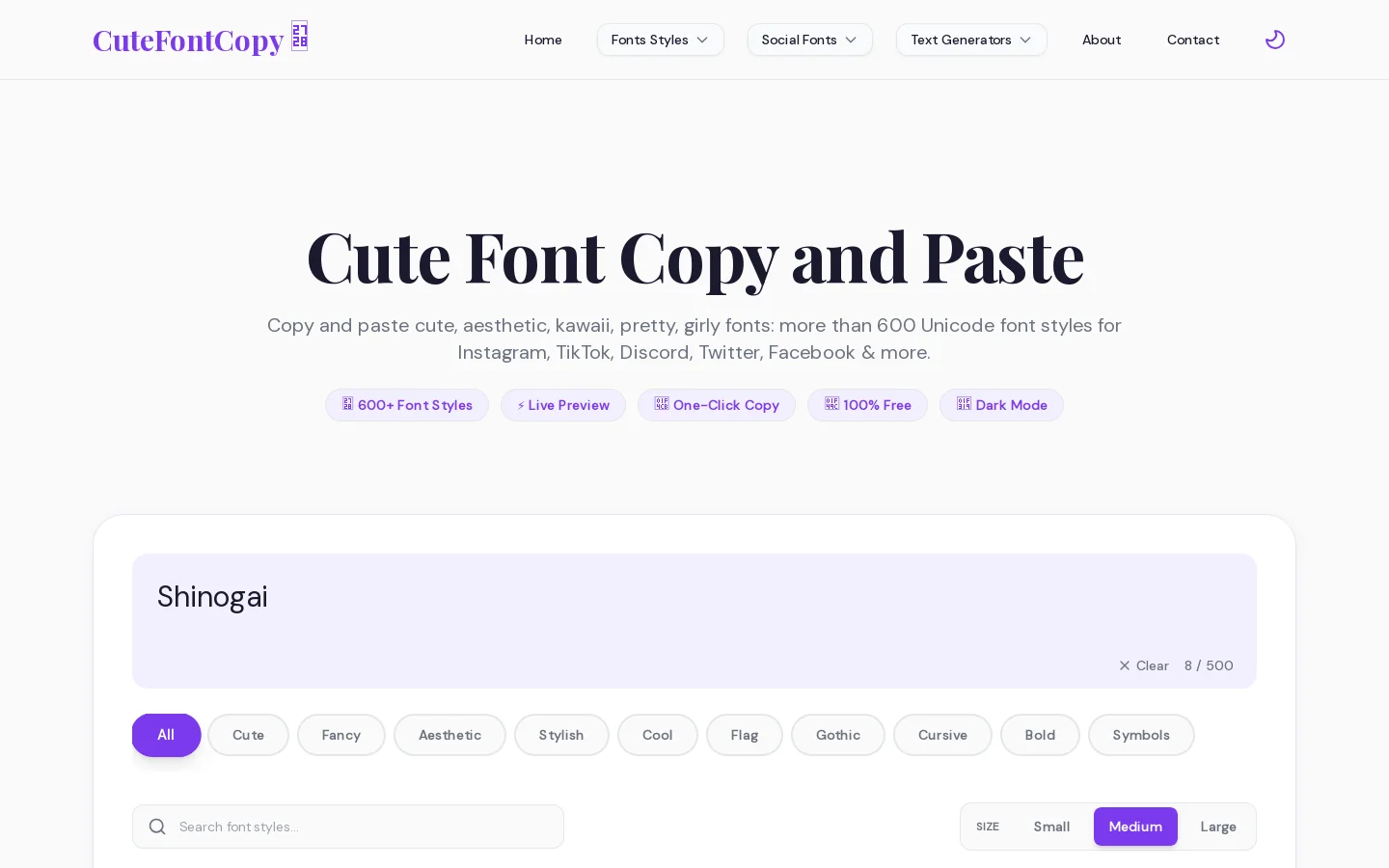Click the 8 / 500 character counter
Viewport: 1389px width, 868px height.
point(1209,665)
